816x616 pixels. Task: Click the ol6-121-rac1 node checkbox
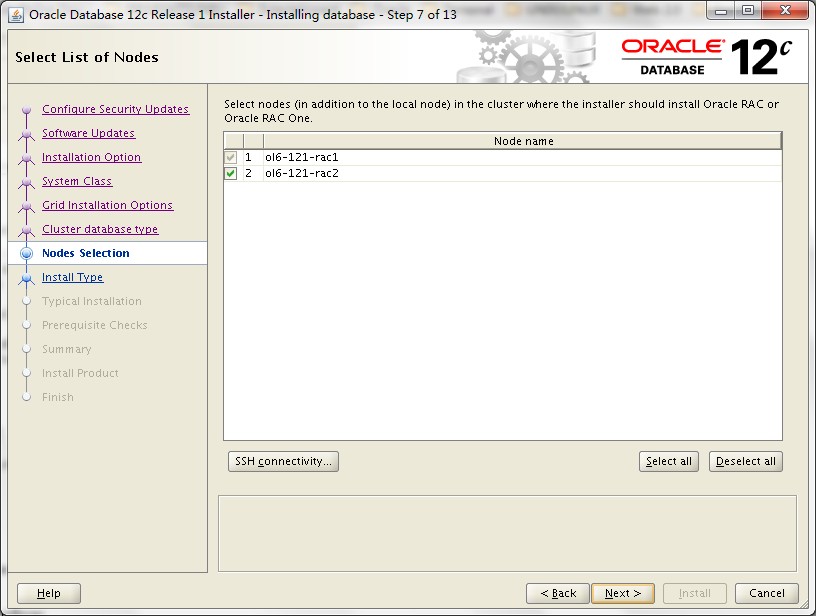point(231,157)
